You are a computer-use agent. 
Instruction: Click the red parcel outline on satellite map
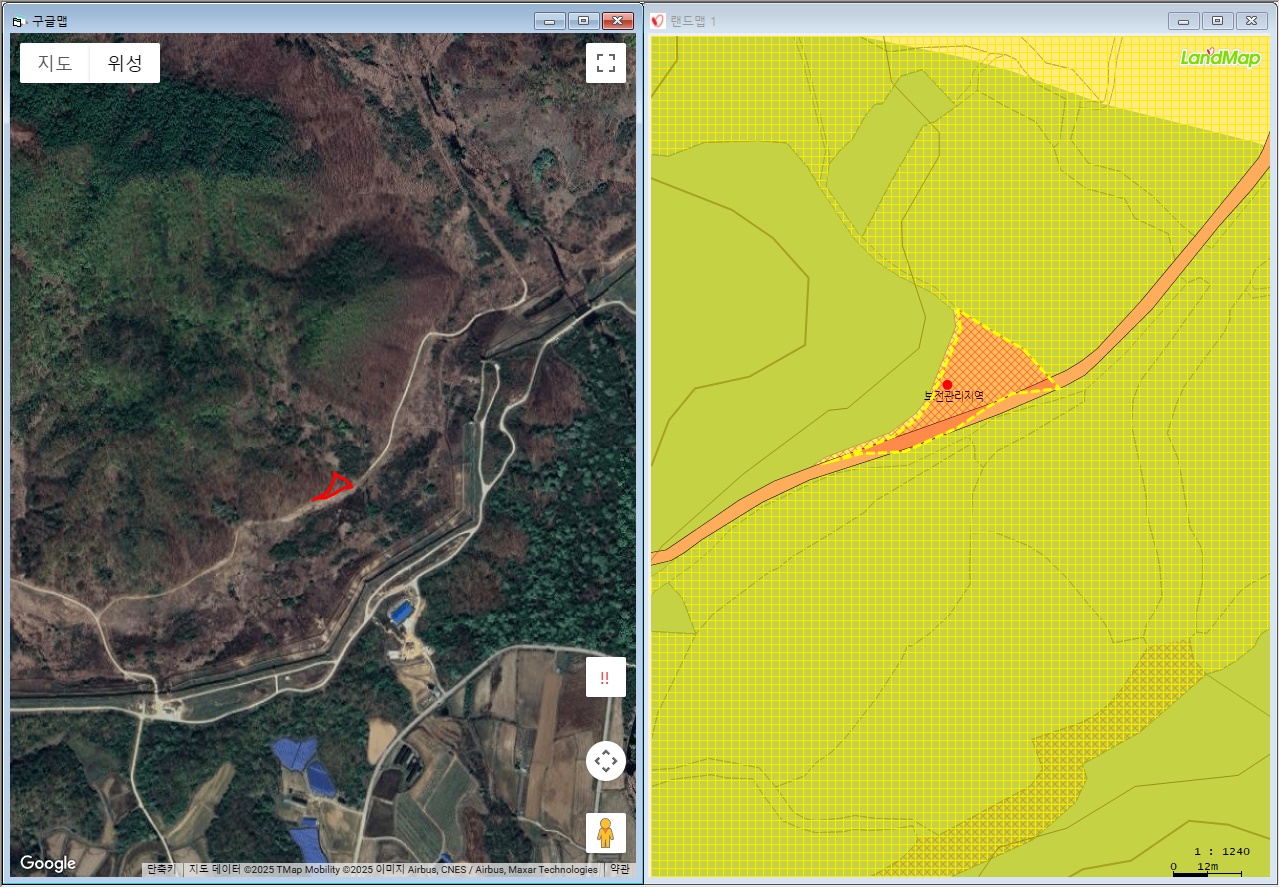click(x=333, y=487)
